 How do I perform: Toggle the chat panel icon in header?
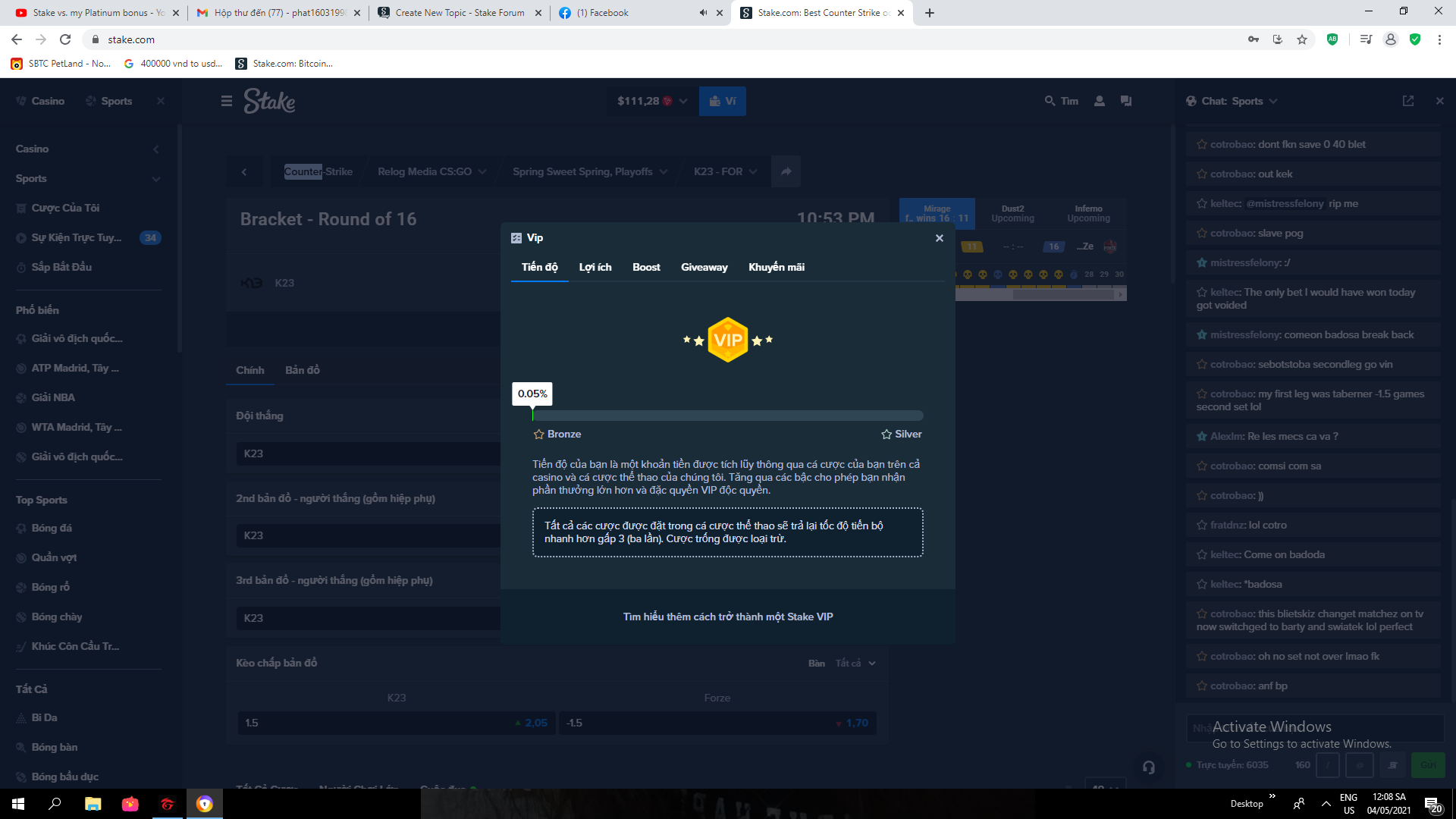click(x=1126, y=101)
